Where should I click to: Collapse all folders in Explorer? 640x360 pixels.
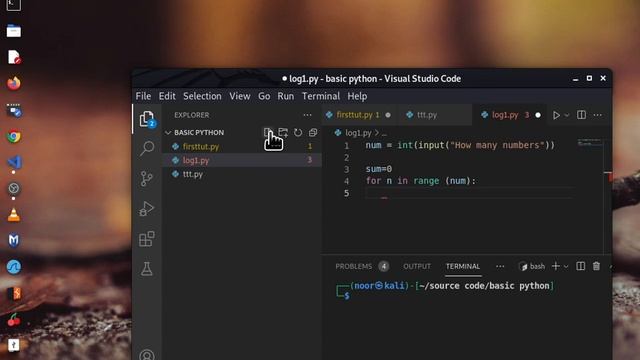point(313,132)
